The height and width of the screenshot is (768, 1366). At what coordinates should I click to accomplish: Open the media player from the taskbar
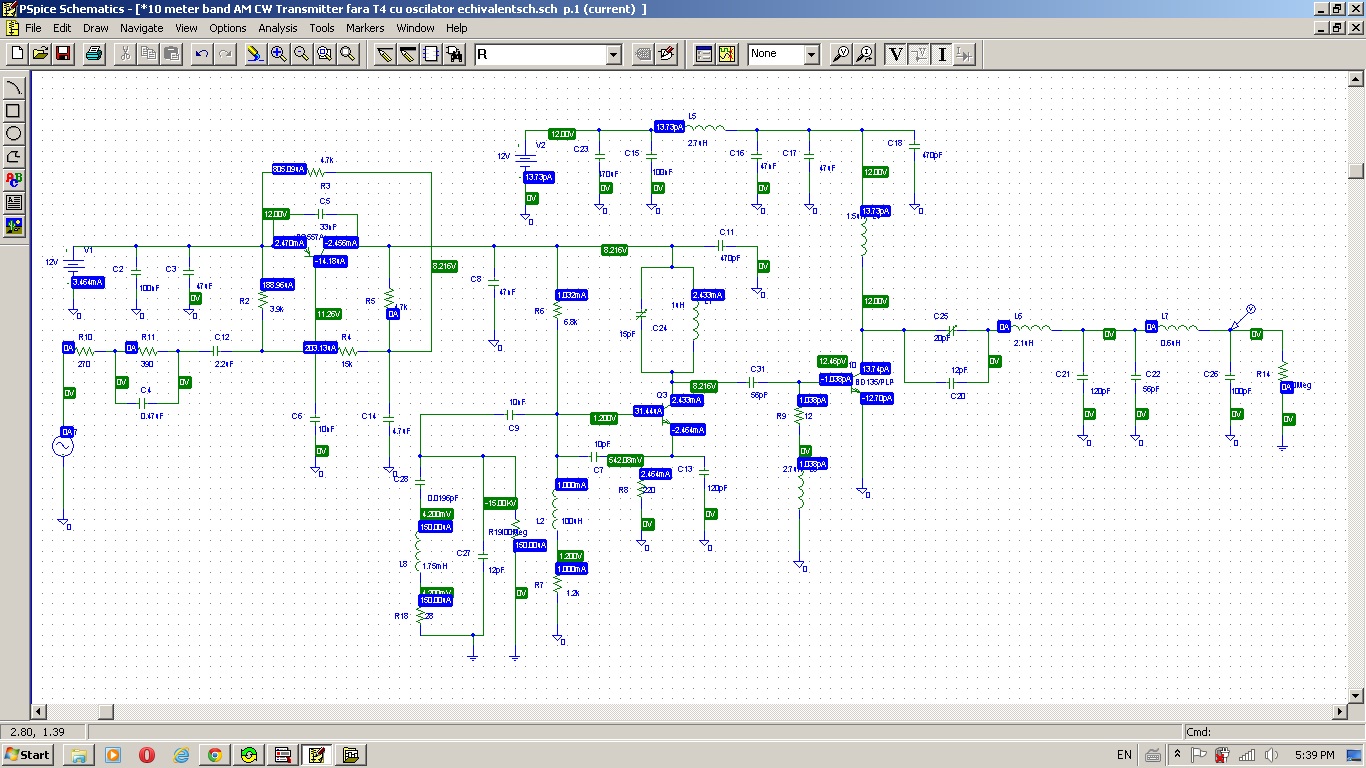pos(113,754)
